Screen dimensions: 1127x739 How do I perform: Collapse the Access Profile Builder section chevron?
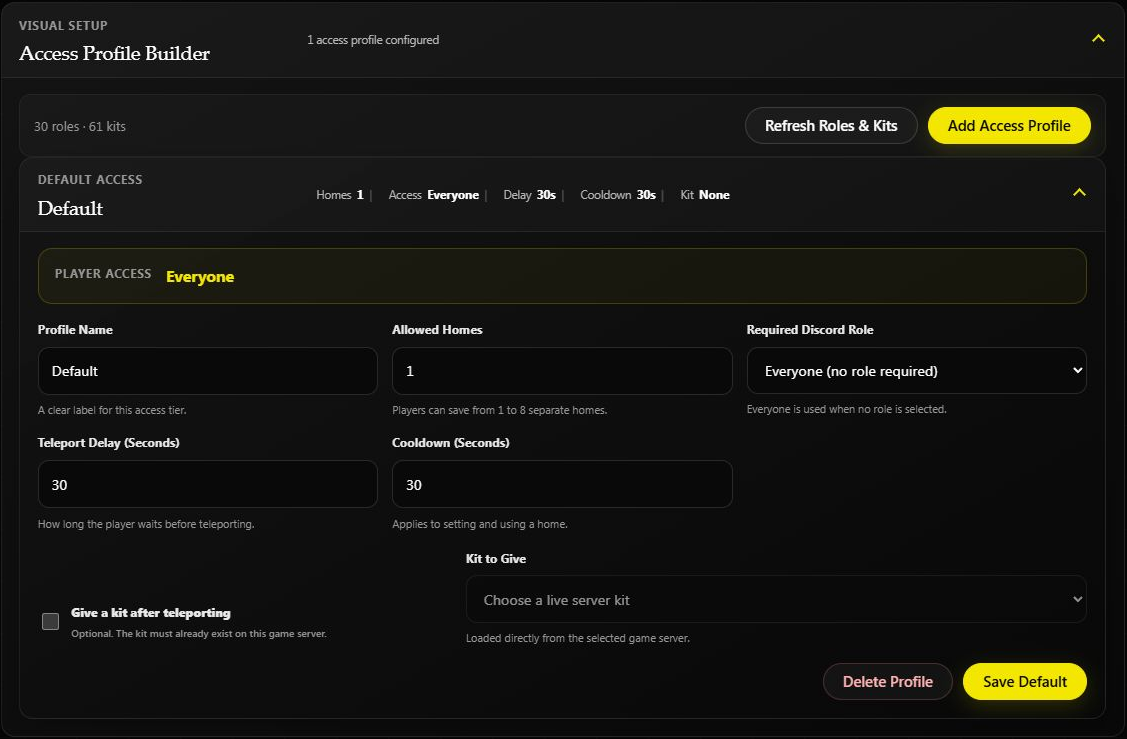coord(1098,39)
